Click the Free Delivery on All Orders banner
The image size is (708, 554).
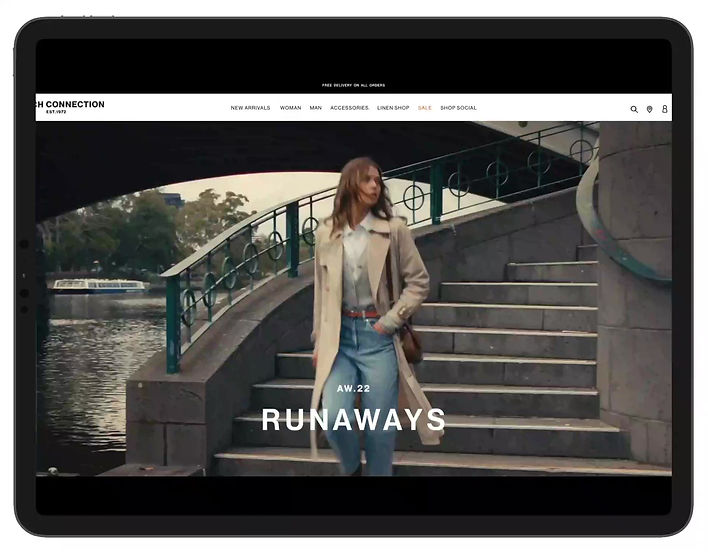pos(354,85)
